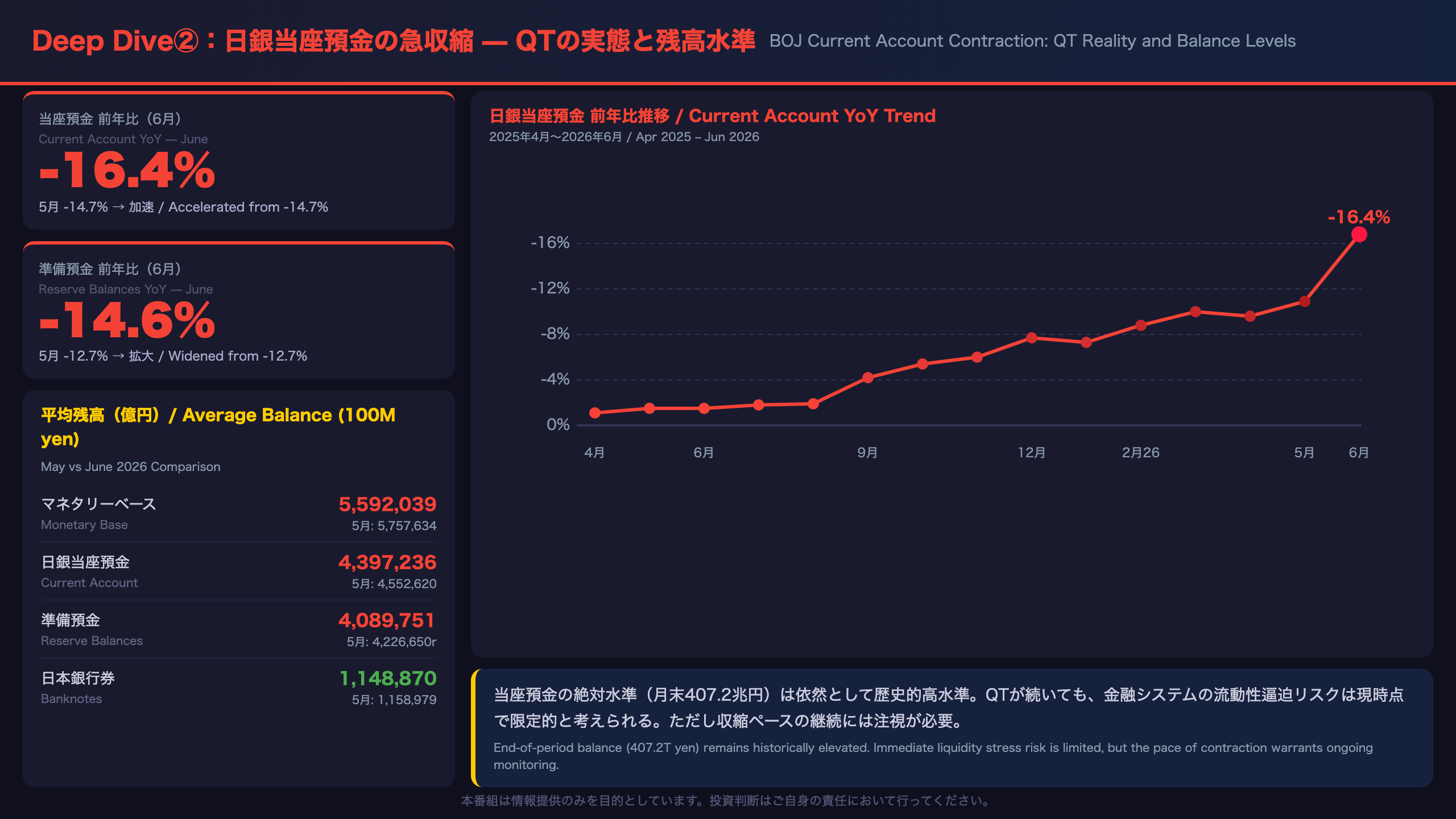Viewport: 1456px width, 819px height.
Task: Click the 0% y-axis label
Action: 558,425
